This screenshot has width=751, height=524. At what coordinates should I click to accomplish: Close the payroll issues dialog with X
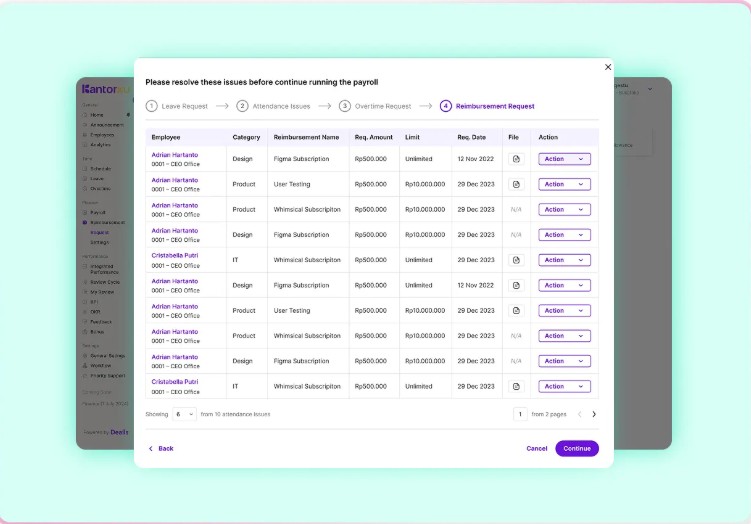pos(608,67)
